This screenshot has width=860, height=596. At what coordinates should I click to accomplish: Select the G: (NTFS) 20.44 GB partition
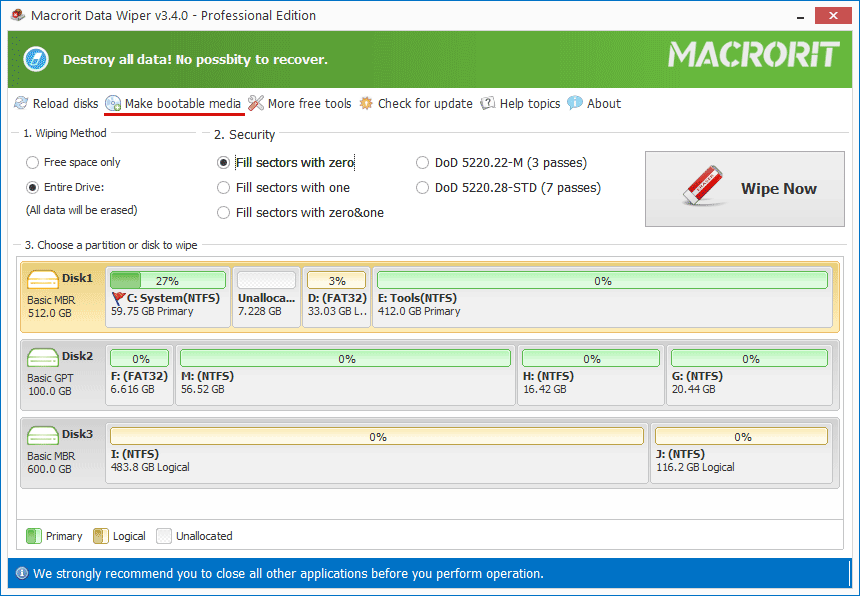pos(749,375)
